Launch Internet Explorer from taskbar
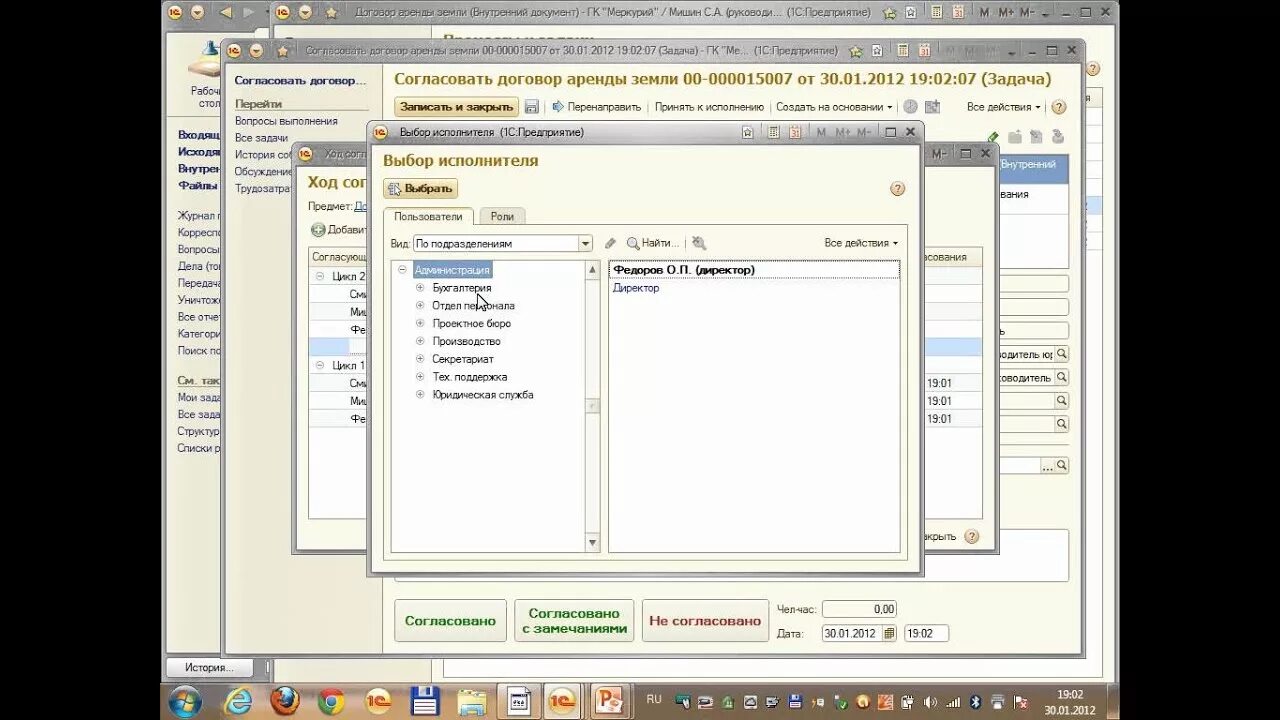This screenshot has height=720, width=1280. point(238,701)
